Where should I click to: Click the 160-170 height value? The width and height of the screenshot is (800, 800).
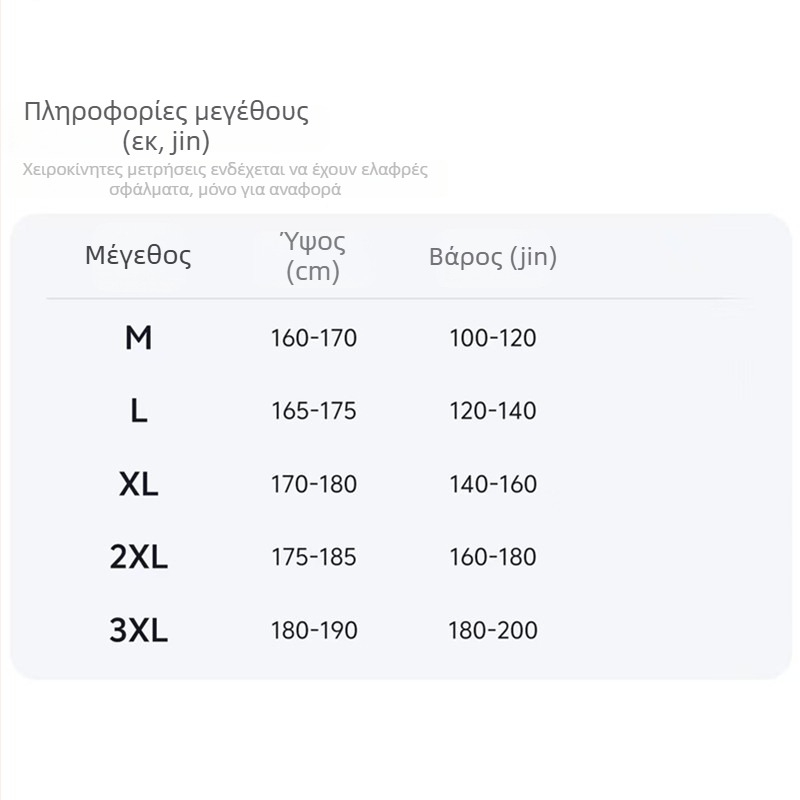[313, 338]
